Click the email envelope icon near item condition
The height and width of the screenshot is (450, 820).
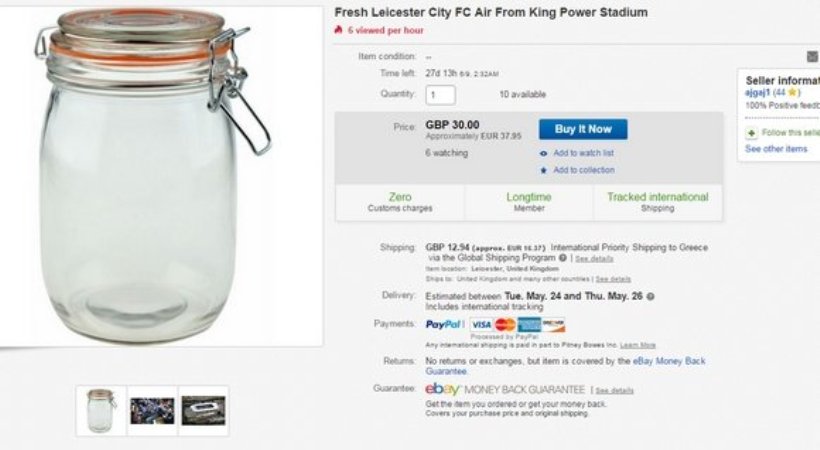click(x=813, y=57)
